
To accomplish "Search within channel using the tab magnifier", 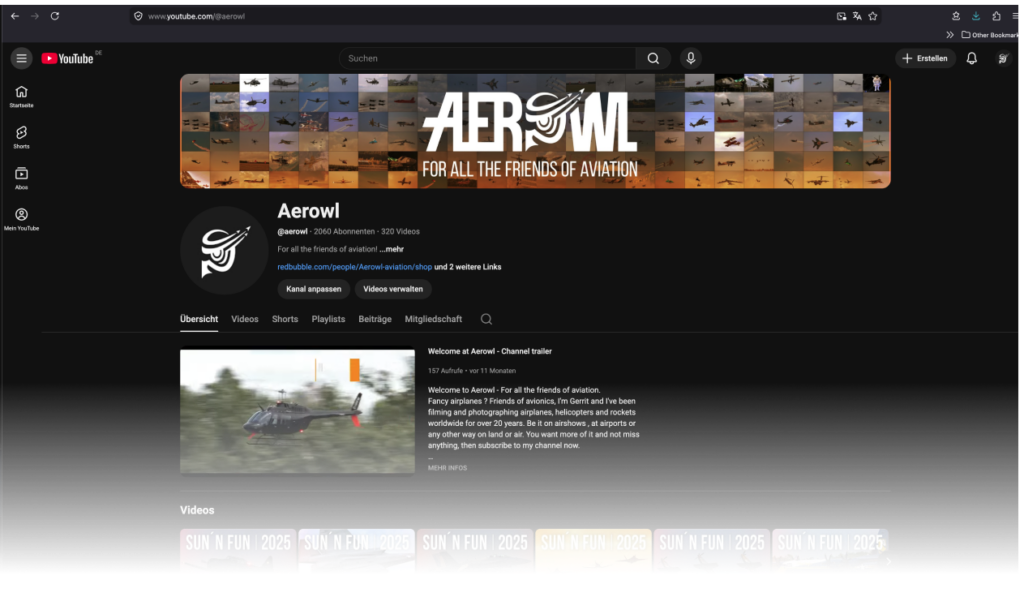I will click(x=487, y=319).
